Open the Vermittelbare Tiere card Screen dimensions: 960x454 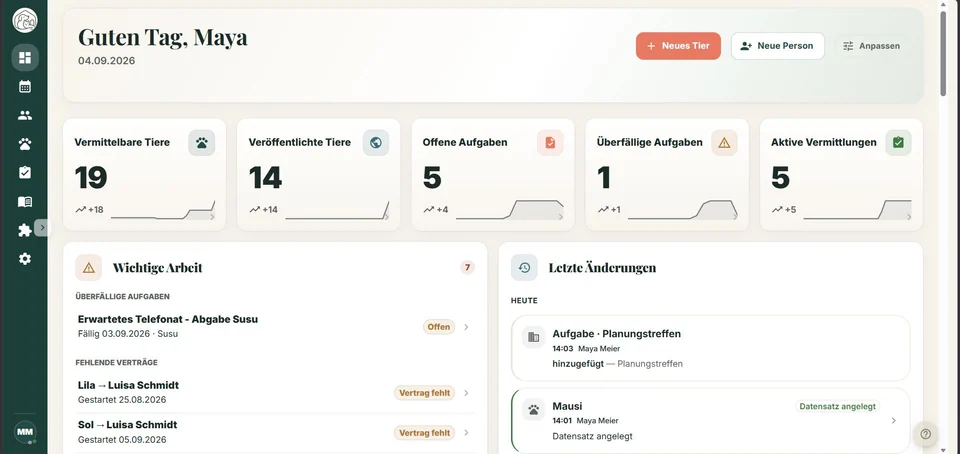pyautogui.click(x=144, y=174)
